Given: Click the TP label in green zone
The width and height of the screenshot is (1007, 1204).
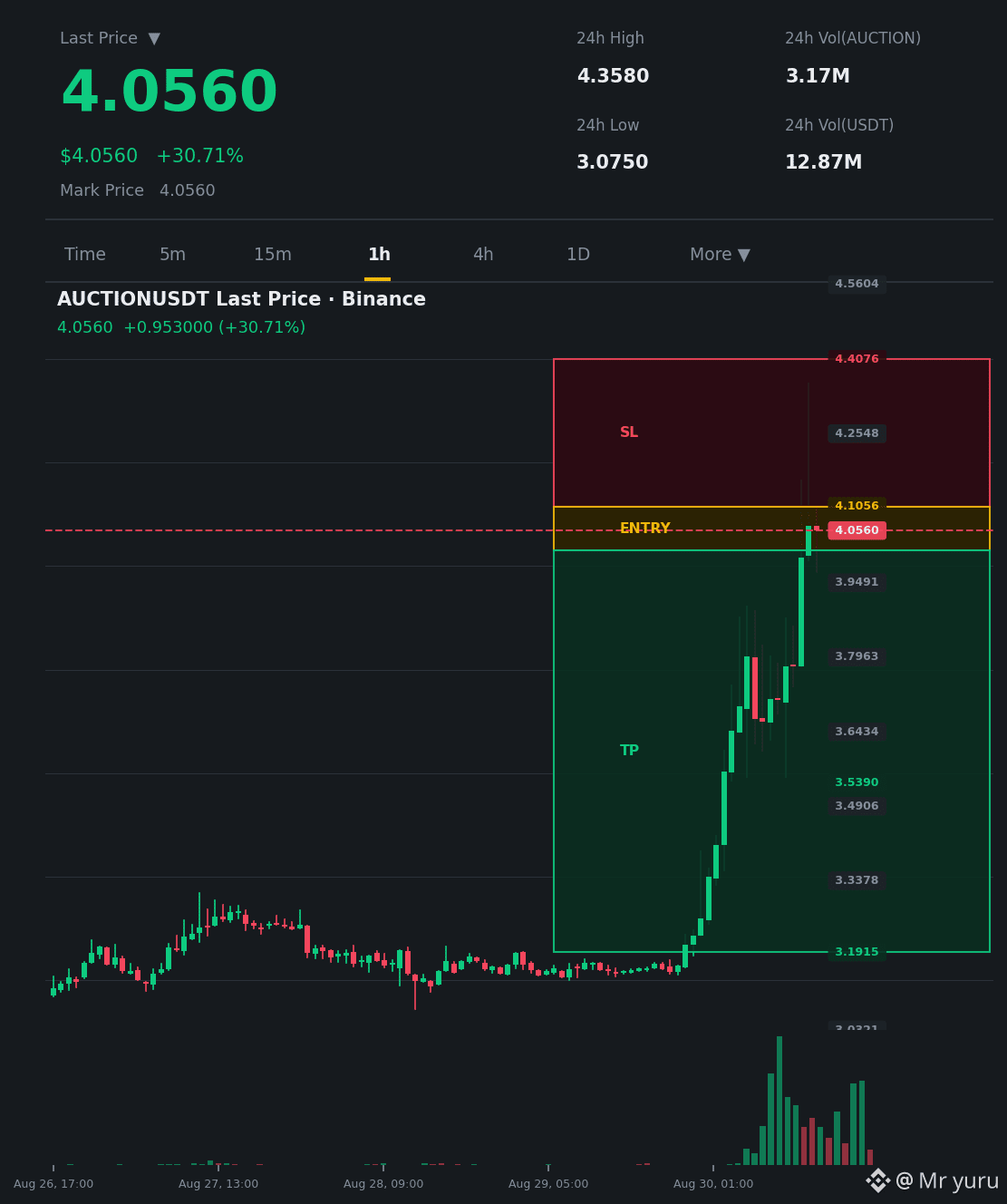Looking at the screenshot, I should pyautogui.click(x=629, y=751).
